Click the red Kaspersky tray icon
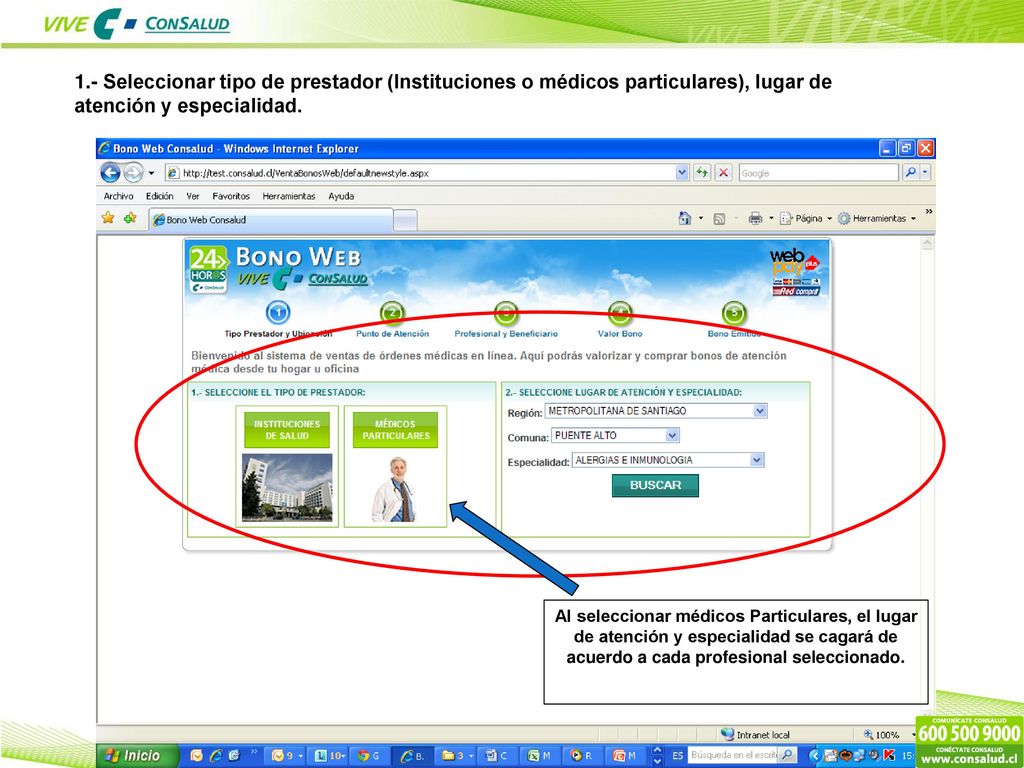 pyautogui.click(x=888, y=756)
